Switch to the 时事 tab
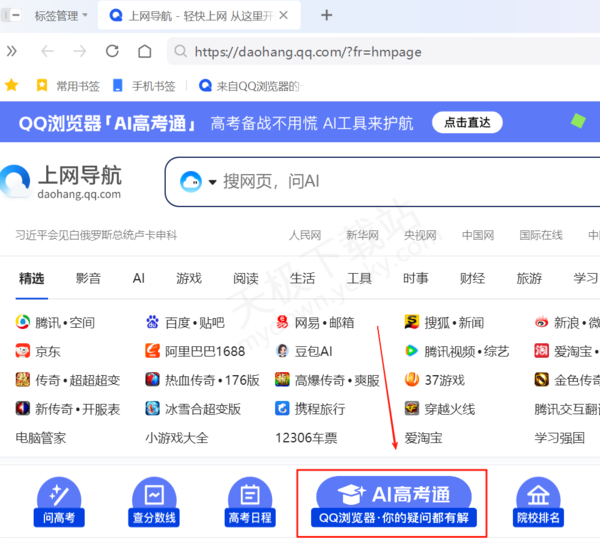Screen dimensions: 600x545 (416, 278)
